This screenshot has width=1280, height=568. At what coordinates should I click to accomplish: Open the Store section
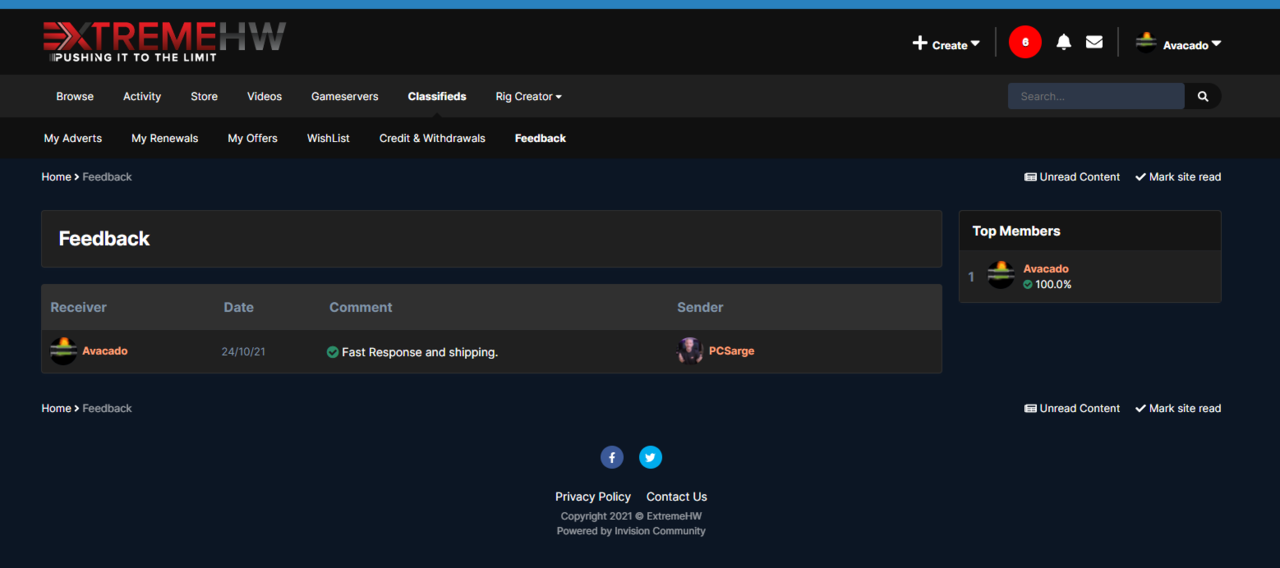[204, 96]
